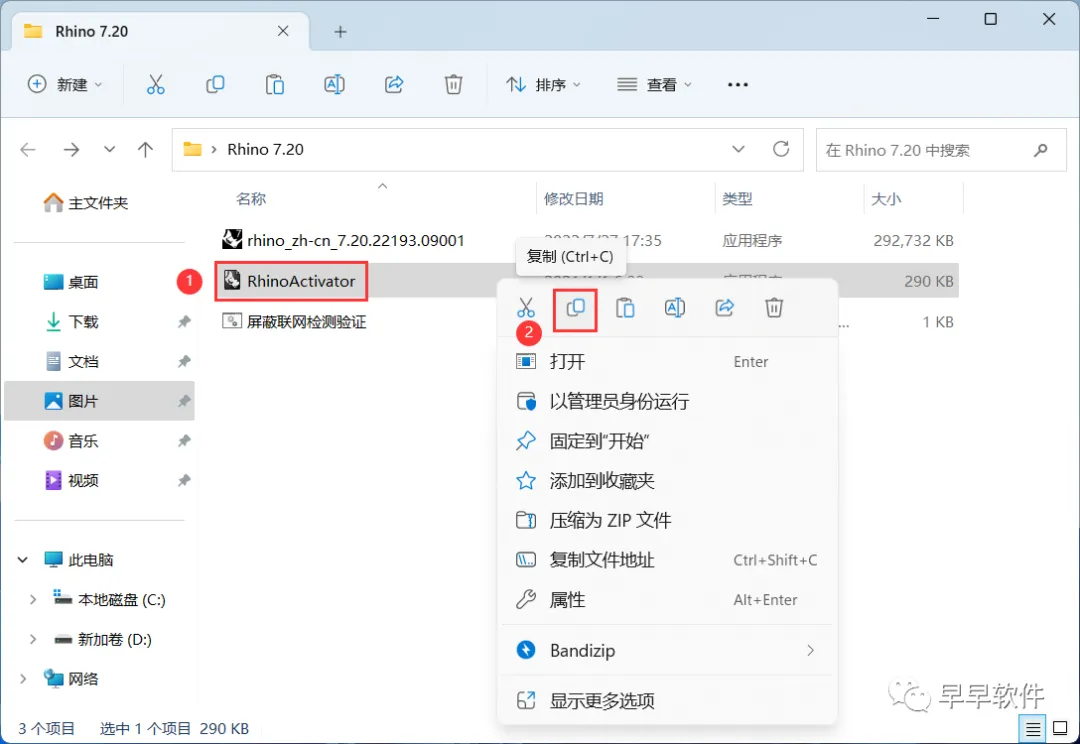Click the Delete trash icon in the top toolbar
1080x744 pixels.
click(x=453, y=85)
